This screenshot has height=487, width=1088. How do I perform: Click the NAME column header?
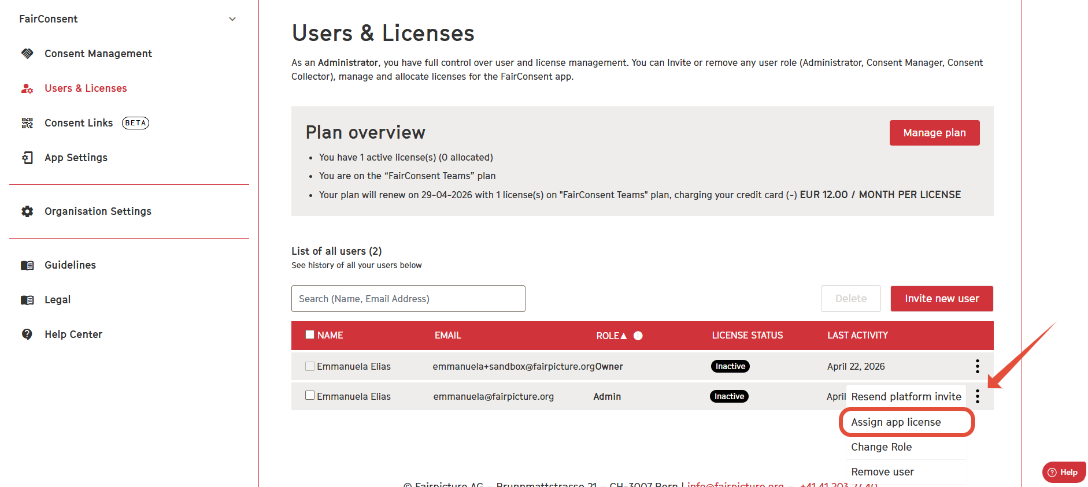click(x=330, y=335)
